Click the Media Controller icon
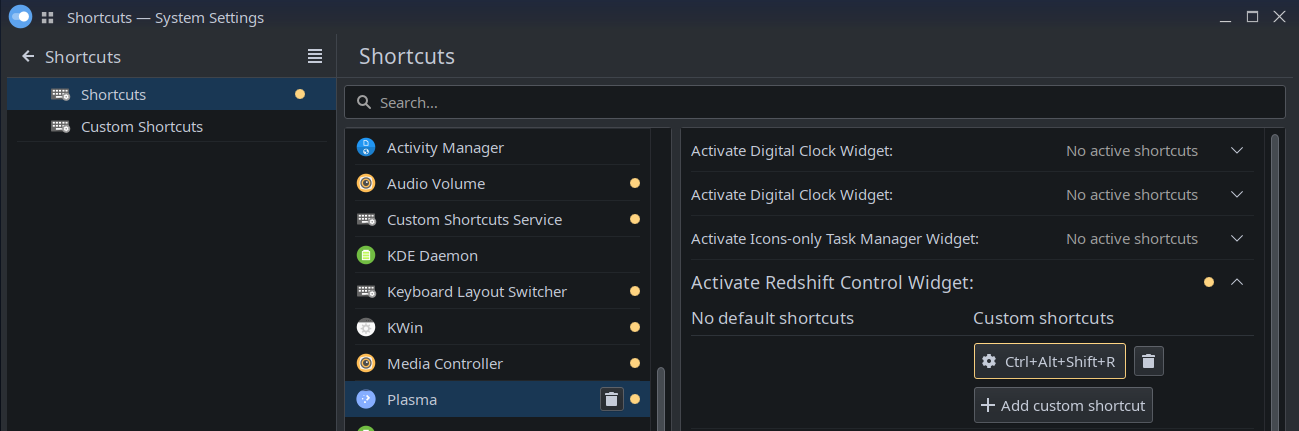 pos(367,364)
